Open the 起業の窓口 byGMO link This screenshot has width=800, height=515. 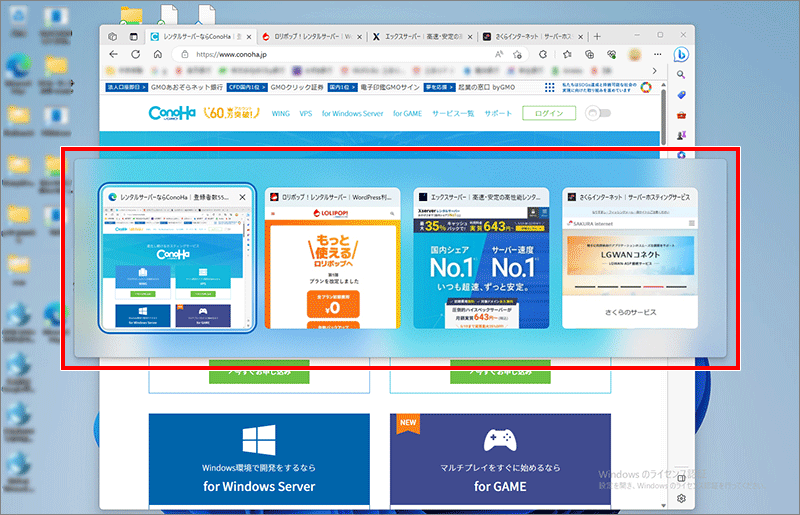pyautogui.click(x=486, y=87)
